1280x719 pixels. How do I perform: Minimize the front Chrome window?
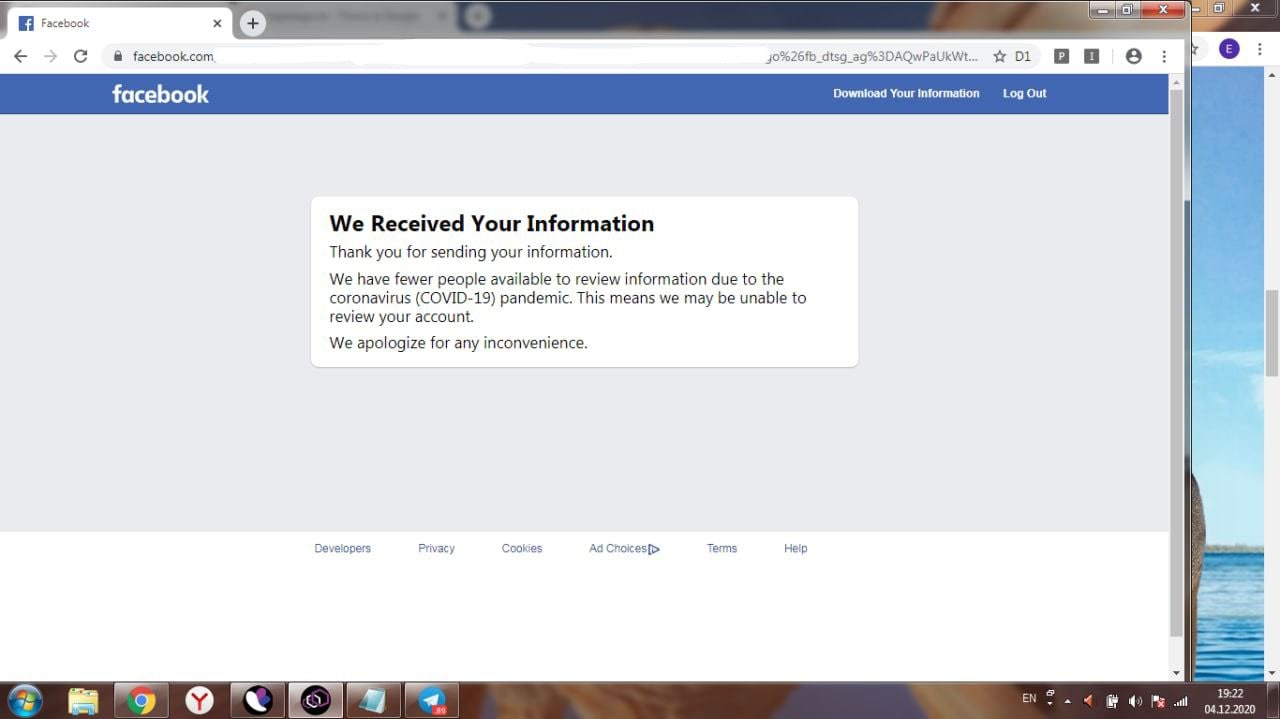pyautogui.click(x=1103, y=9)
